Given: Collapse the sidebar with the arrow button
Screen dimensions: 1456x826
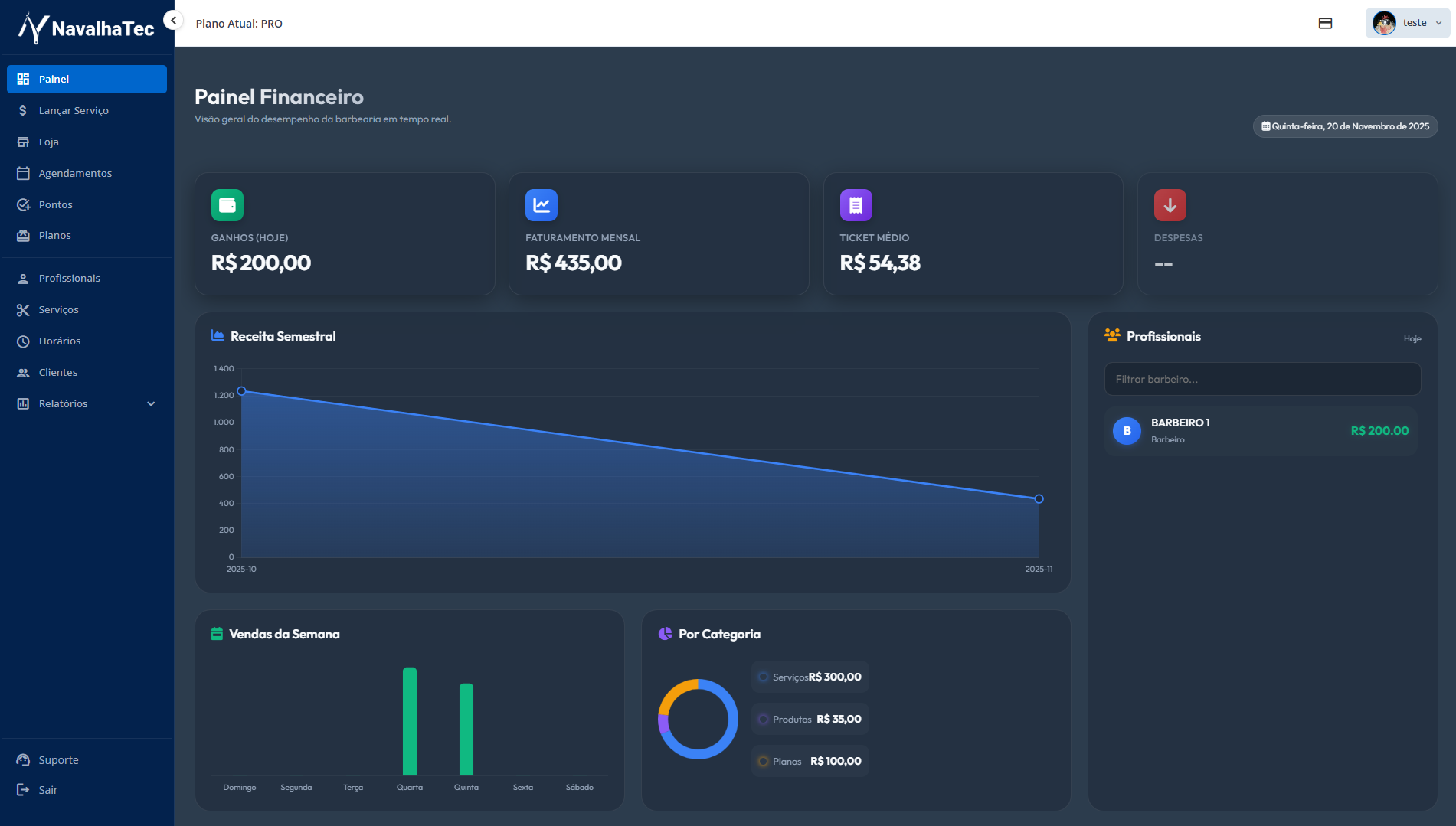Looking at the screenshot, I should click(x=172, y=20).
